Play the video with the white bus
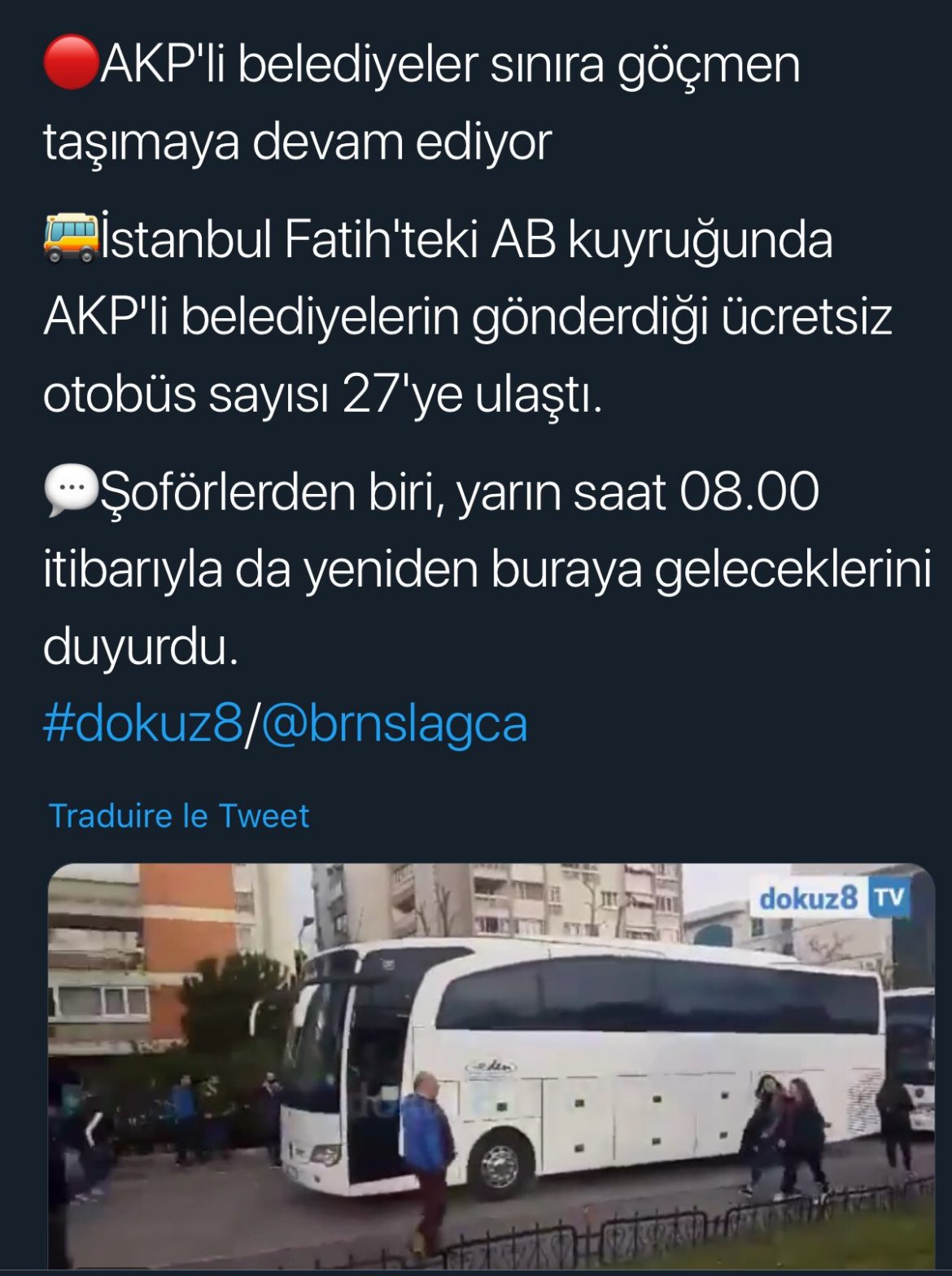 [491, 1065]
